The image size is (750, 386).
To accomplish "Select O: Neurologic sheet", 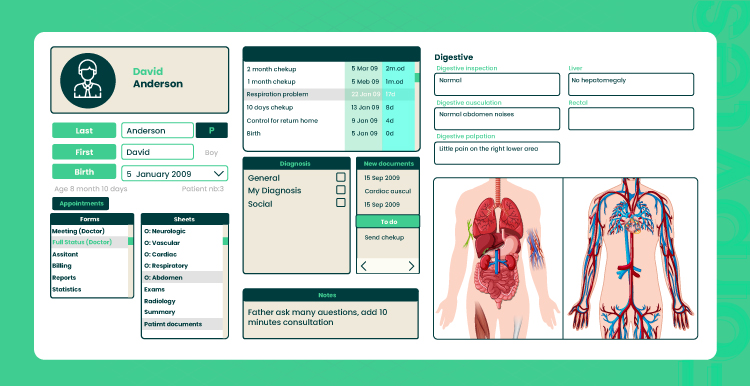I will pyautogui.click(x=183, y=231).
